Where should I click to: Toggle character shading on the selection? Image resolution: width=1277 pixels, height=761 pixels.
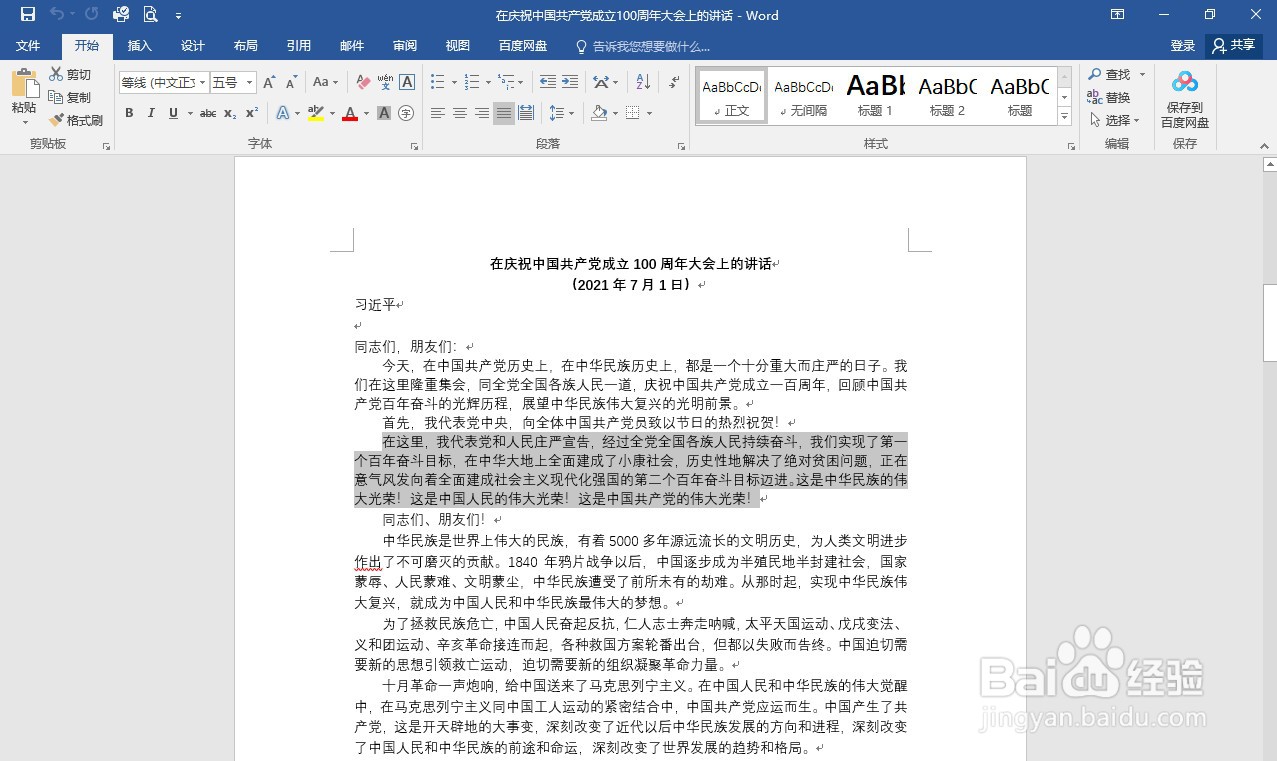[x=384, y=113]
